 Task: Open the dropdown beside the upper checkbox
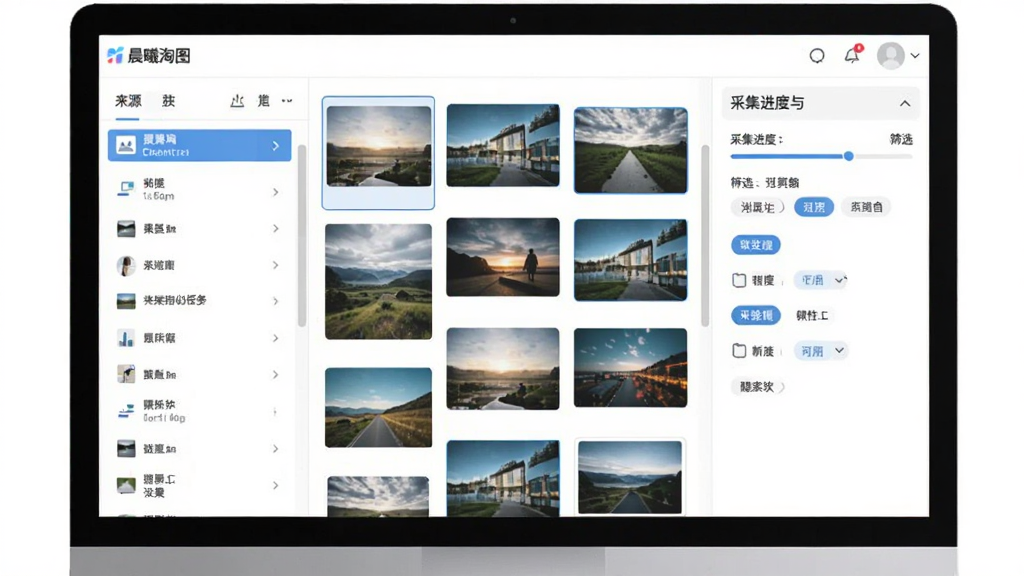click(821, 280)
